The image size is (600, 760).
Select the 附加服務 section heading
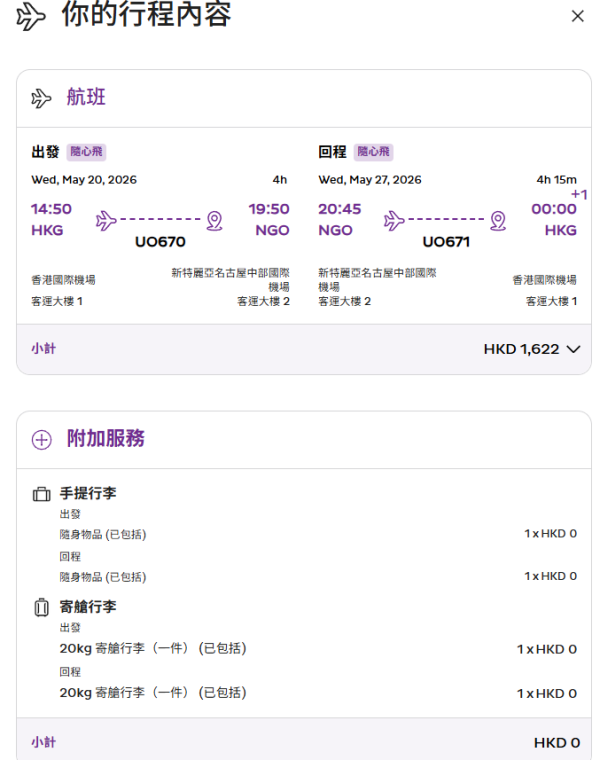pos(106,439)
